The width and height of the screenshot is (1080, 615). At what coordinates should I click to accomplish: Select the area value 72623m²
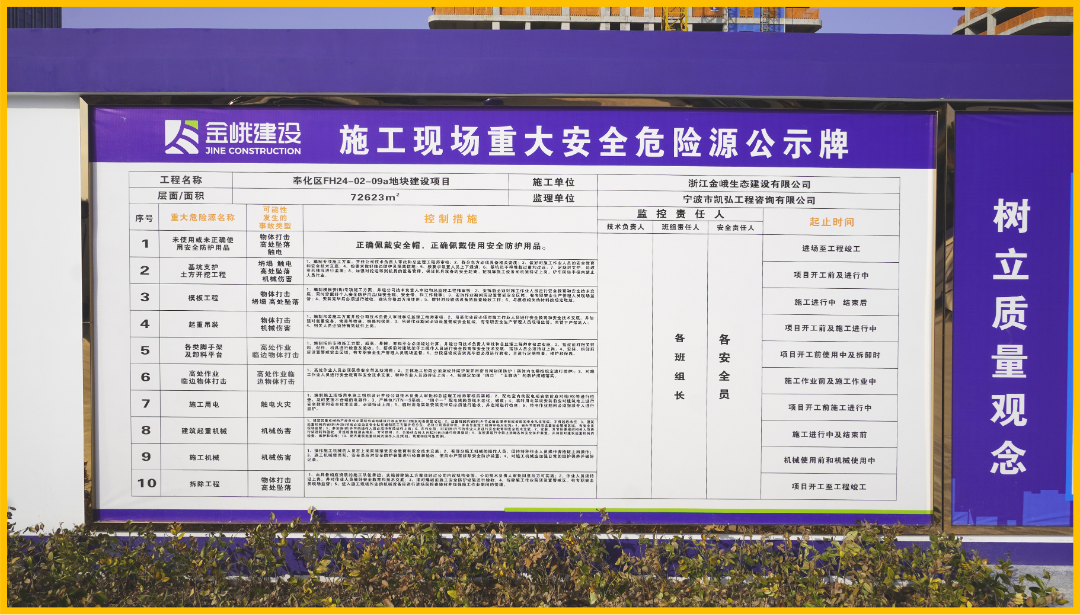375,197
